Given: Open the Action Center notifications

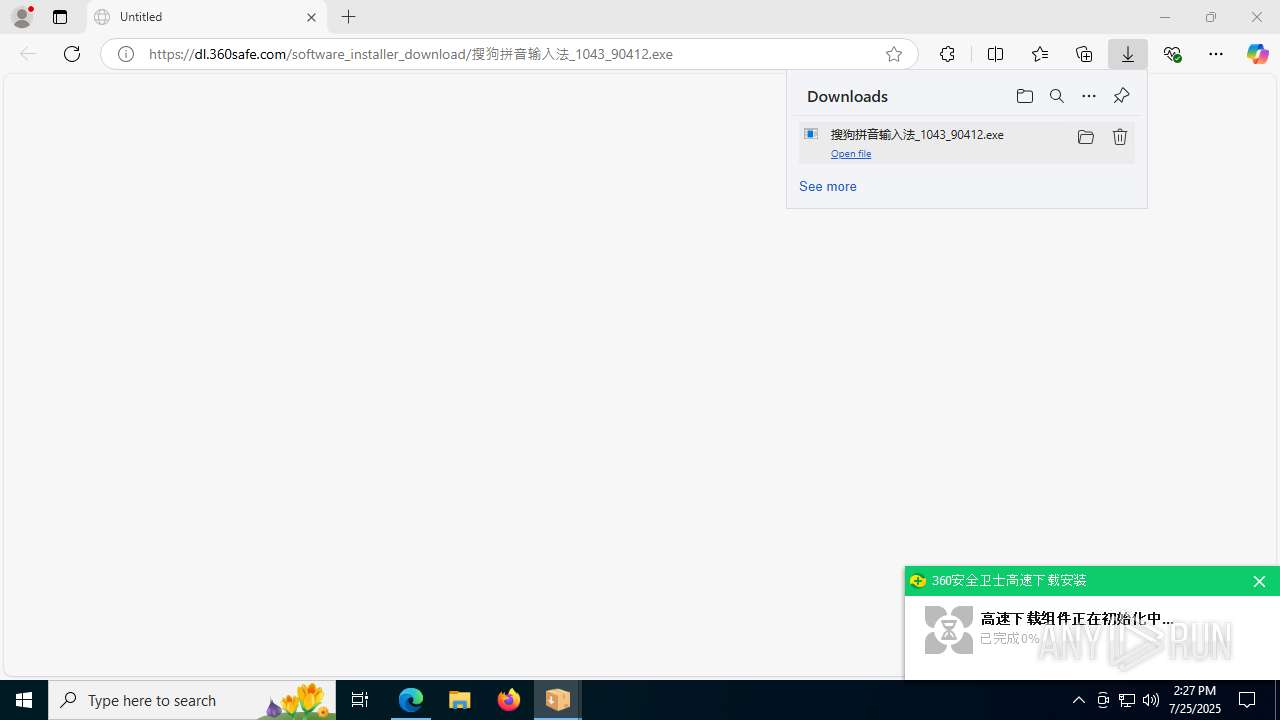Looking at the screenshot, I should pyautogui.click(x=1248, y=700).
